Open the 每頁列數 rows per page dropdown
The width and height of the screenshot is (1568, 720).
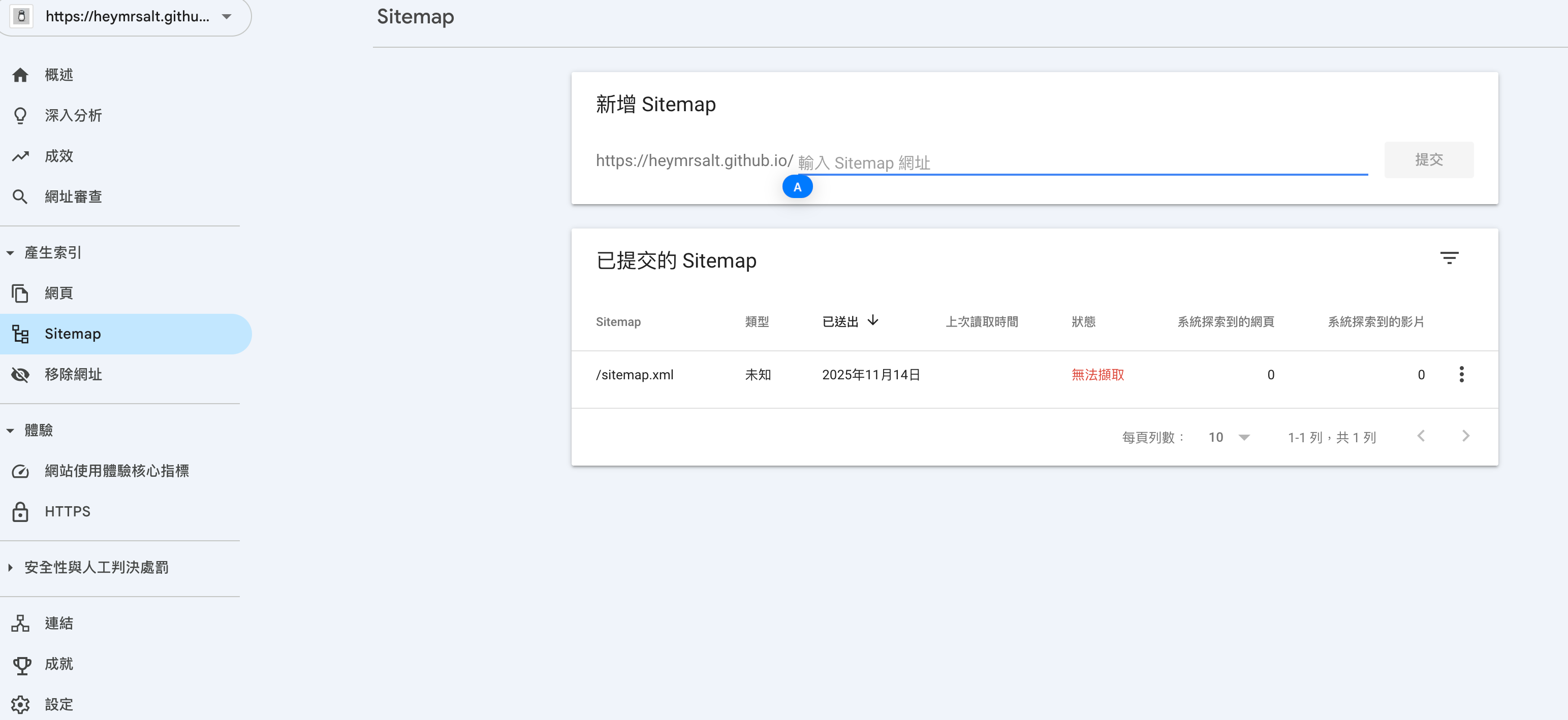click(1229, 437)
